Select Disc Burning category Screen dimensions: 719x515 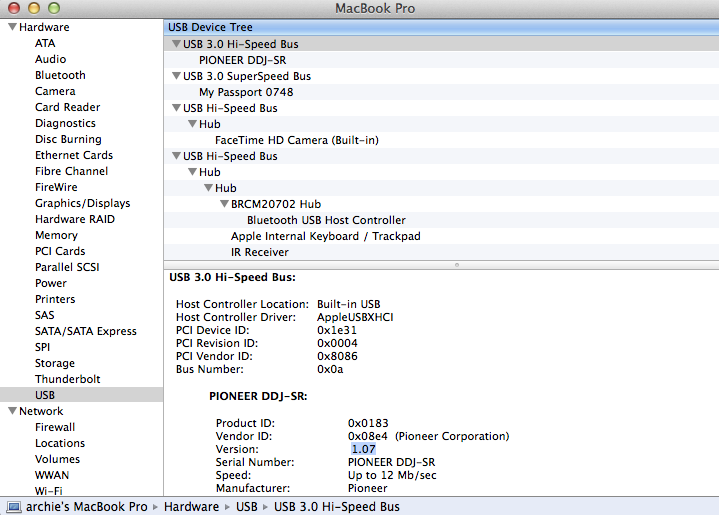tap(68, 139)
